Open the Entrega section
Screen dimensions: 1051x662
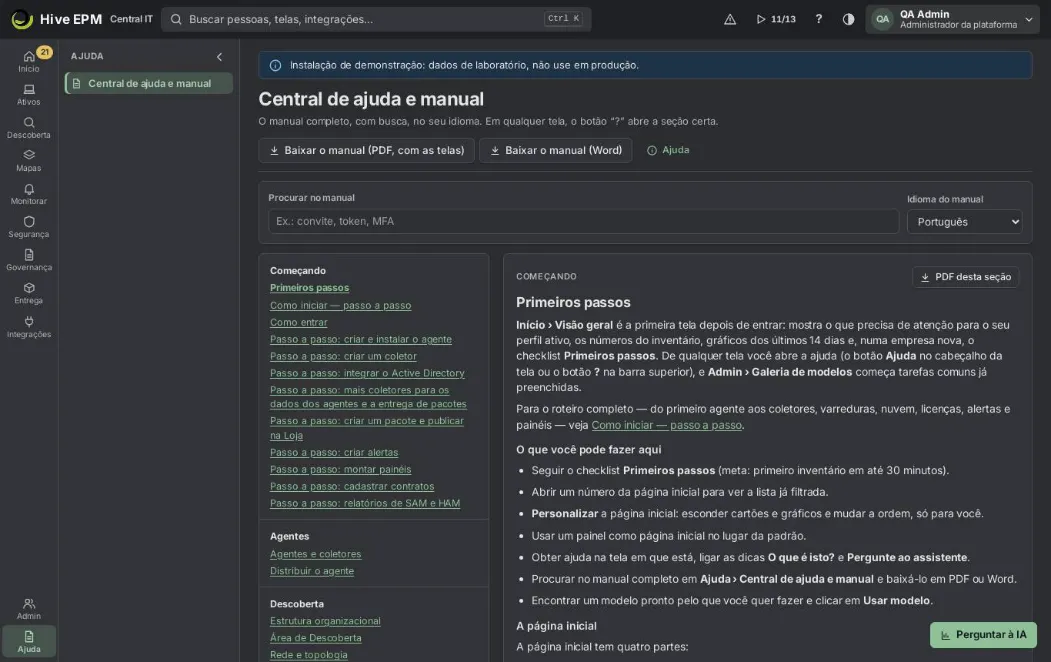coord(29,293)
